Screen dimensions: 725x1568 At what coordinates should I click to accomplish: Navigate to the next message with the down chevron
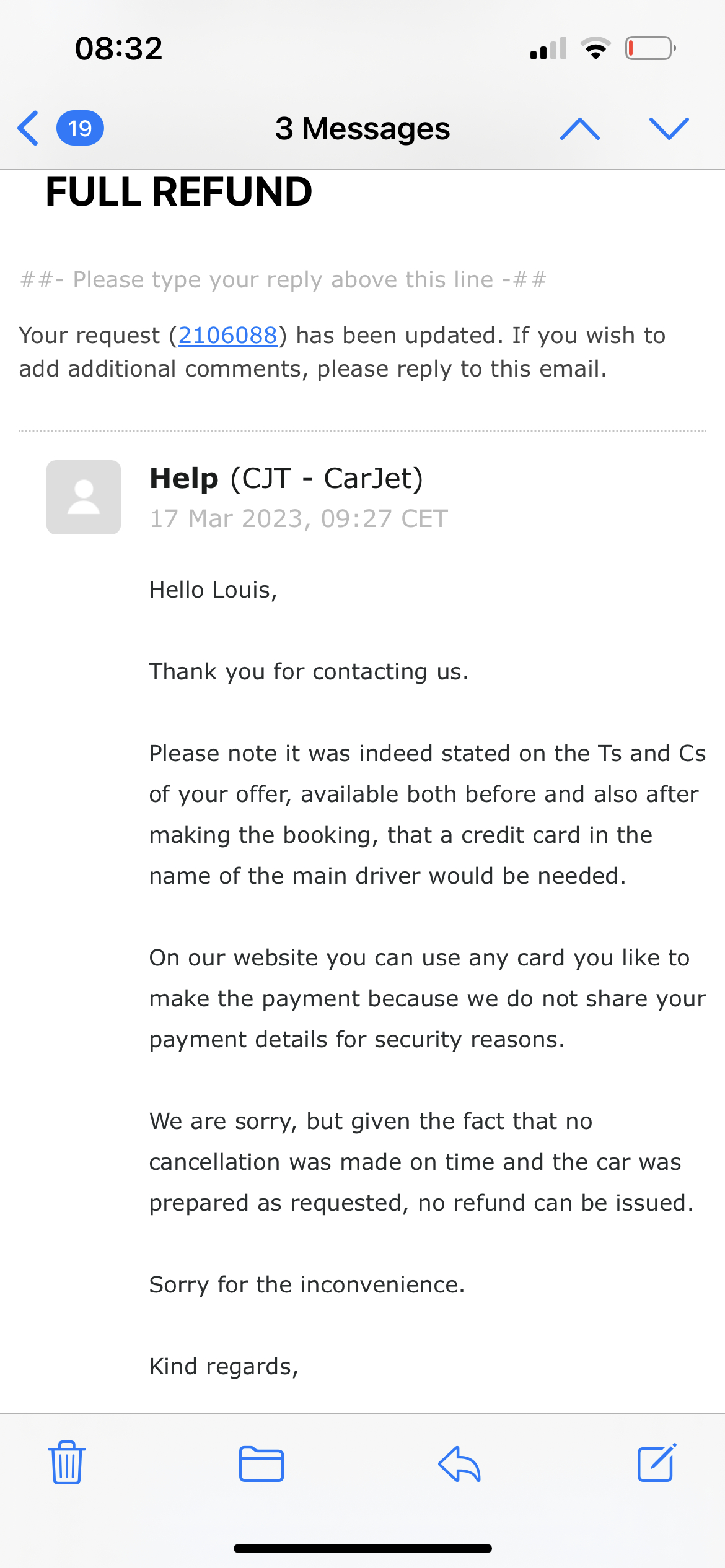(668, 128)
